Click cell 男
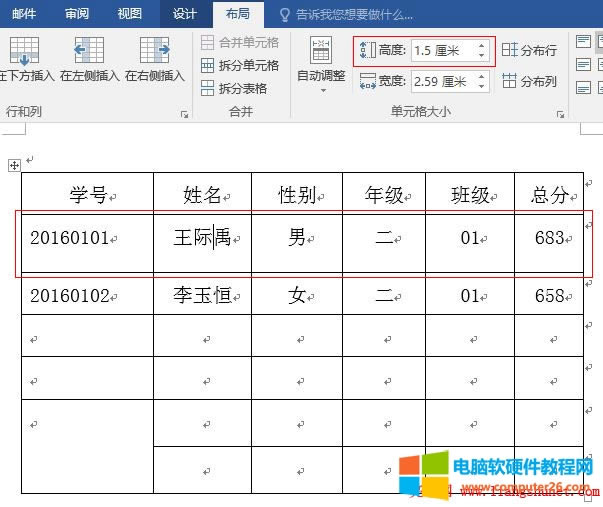The image size is (603, 507). (297, 243)
